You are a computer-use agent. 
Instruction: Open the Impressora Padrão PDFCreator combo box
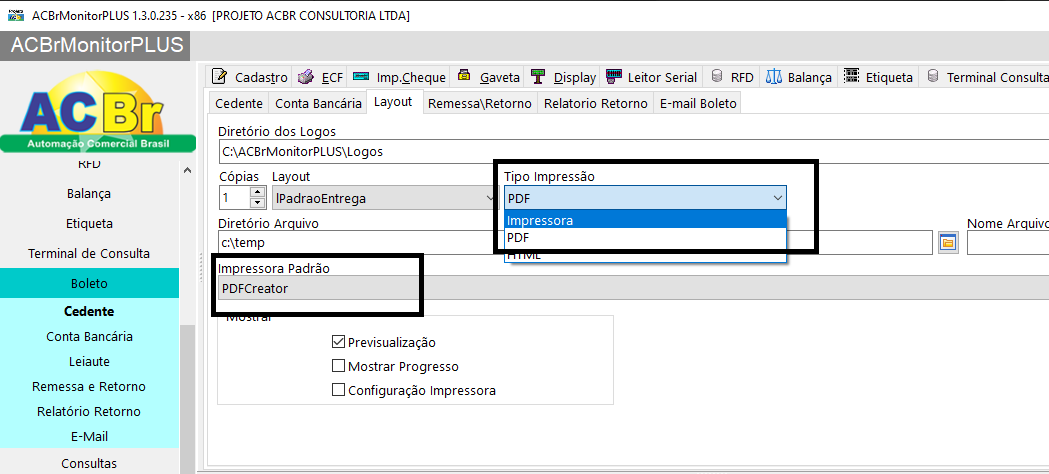point(633,289)
